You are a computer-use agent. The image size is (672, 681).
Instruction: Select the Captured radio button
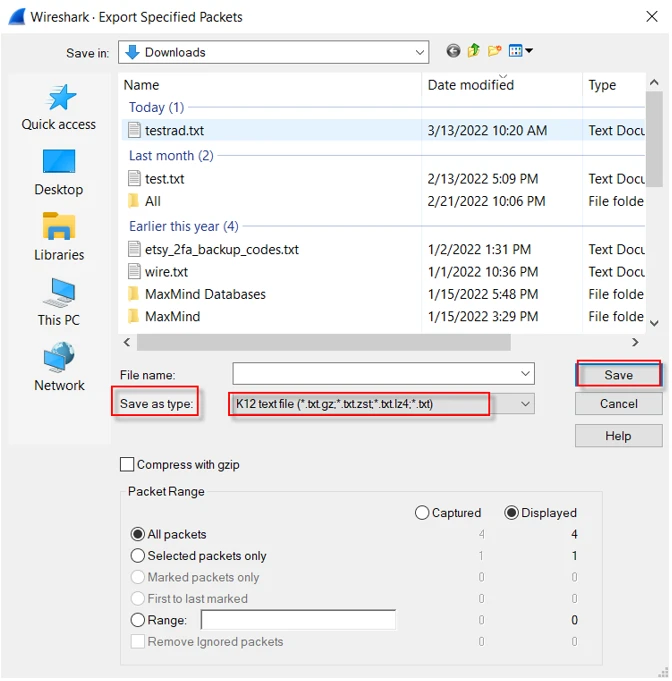click(422, 513)
